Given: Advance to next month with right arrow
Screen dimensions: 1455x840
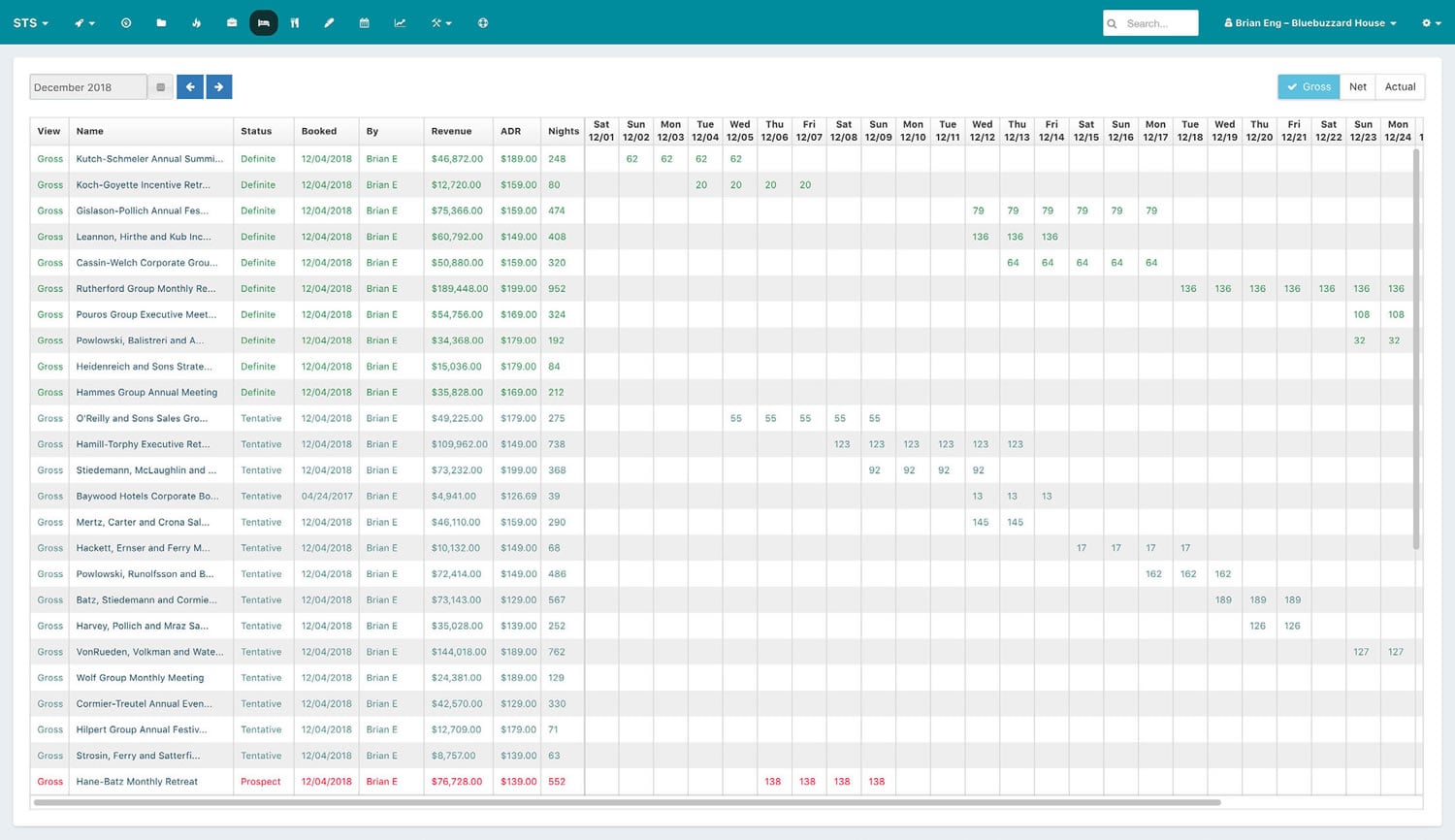Looking at the screenshot, I should click(219, 86).
